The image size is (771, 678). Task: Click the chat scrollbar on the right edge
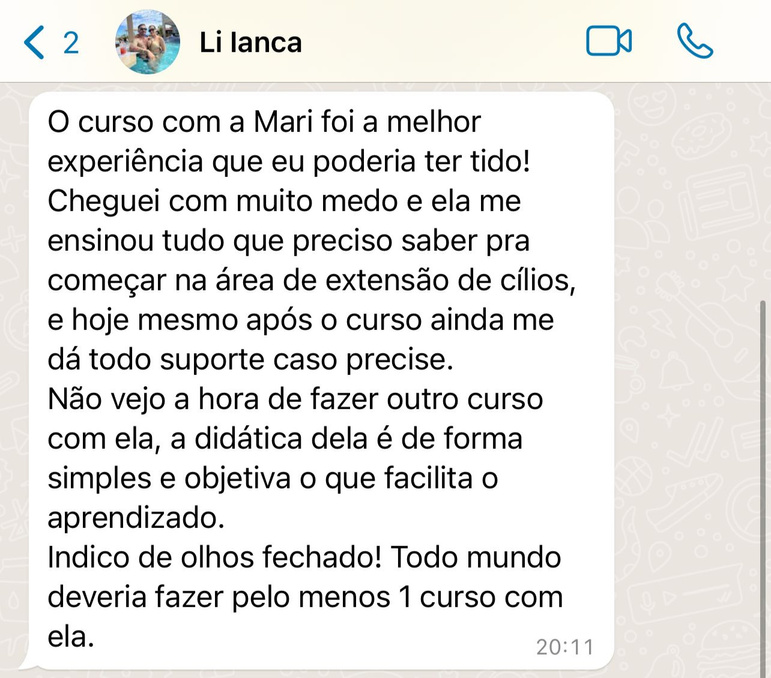(x=763, y=450)
